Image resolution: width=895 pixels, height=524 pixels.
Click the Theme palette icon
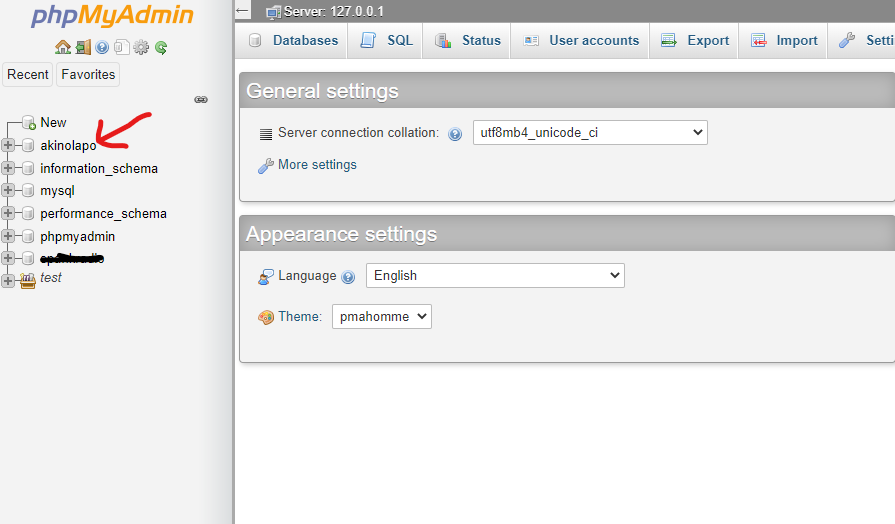[x=266, y=317]
